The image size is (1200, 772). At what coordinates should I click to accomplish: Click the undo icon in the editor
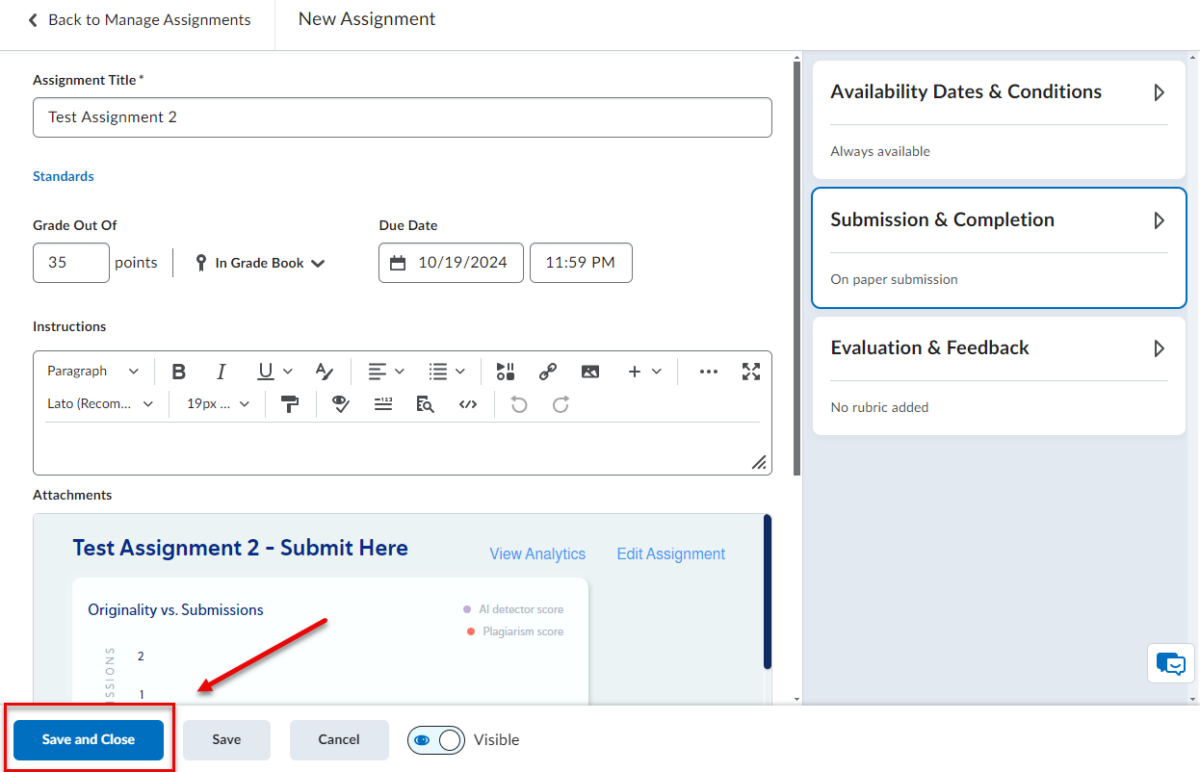518,404
